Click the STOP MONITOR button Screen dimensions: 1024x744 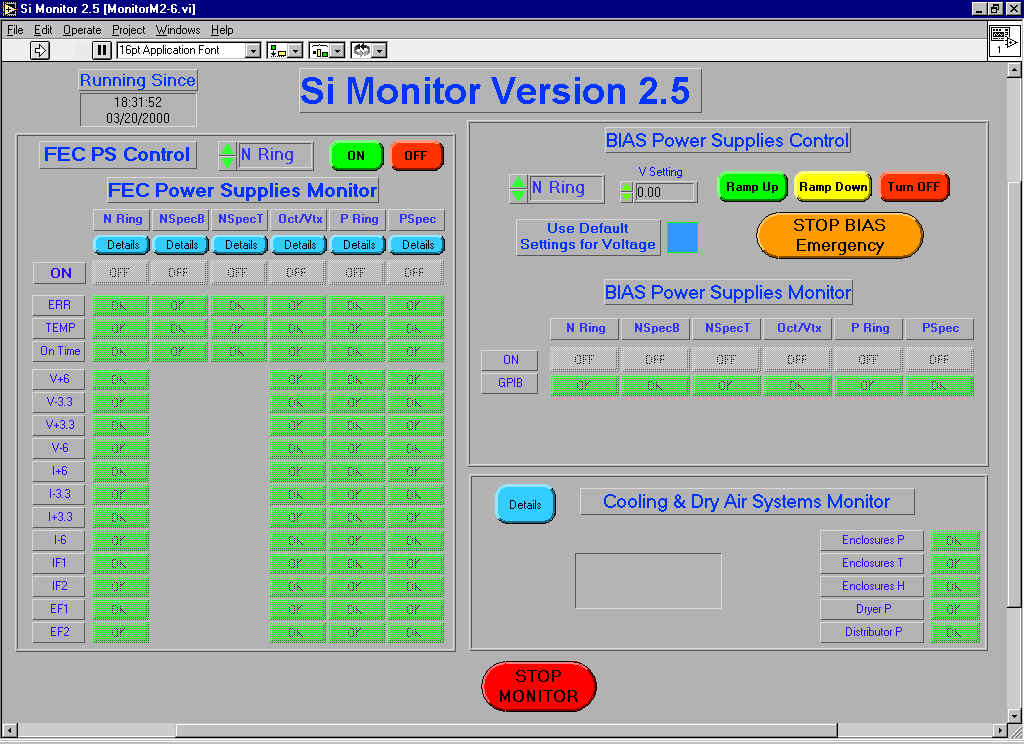click(x=539, y=686)
